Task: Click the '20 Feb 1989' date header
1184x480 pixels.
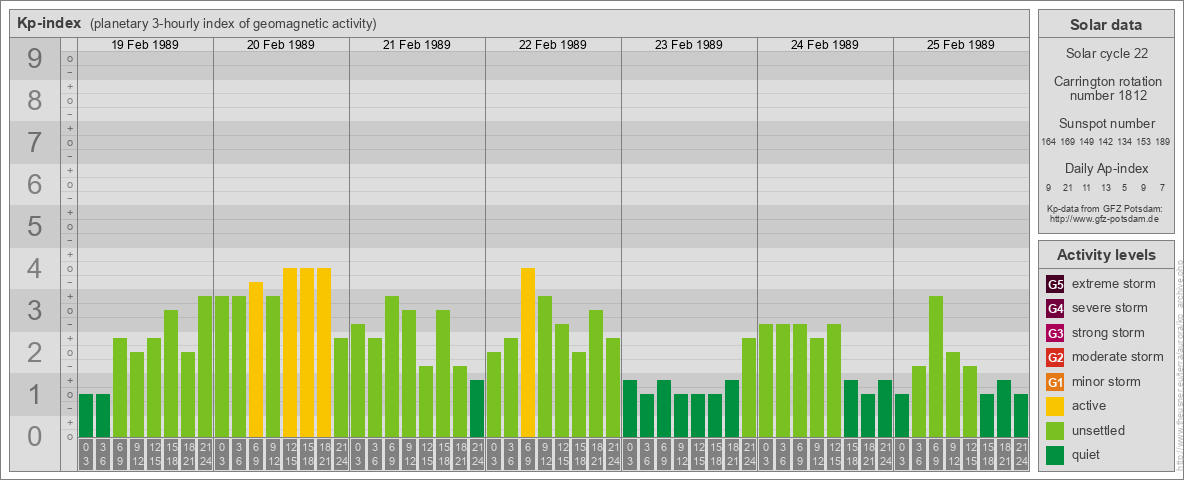Action: tap(281, 45)
